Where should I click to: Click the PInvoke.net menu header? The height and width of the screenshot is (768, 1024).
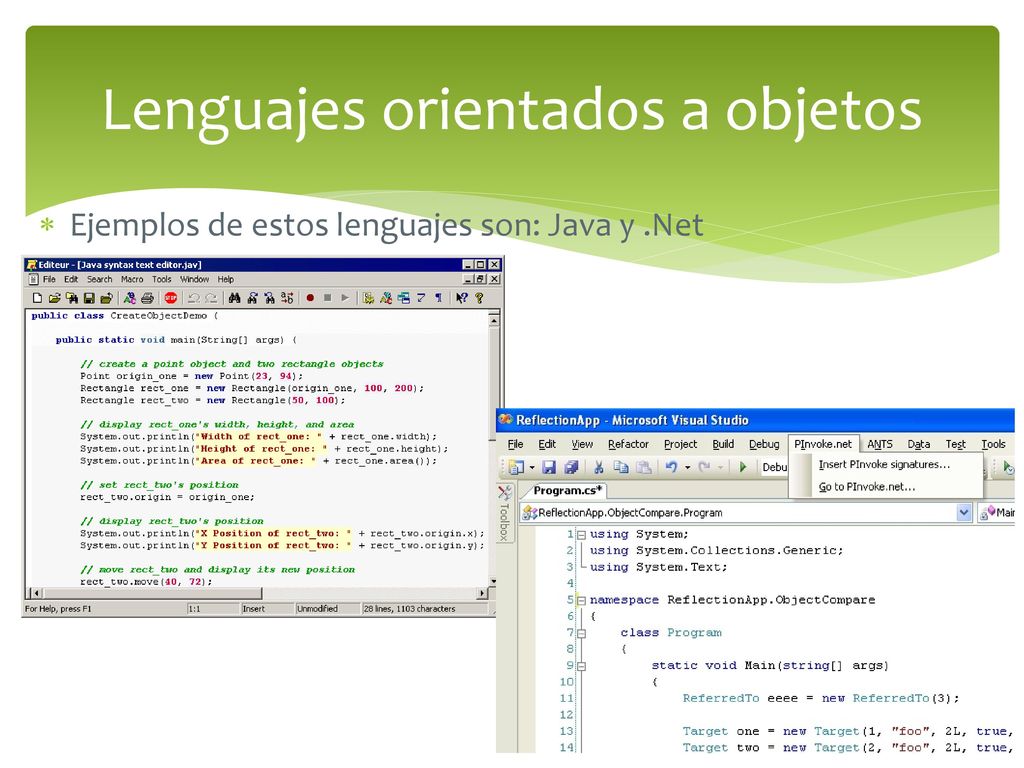click(x=823, y=444)
